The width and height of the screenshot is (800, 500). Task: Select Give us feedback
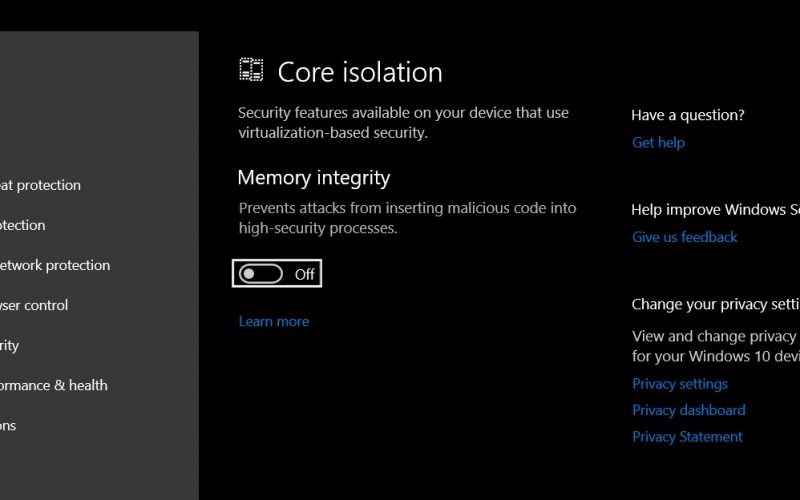pos(685,237)
